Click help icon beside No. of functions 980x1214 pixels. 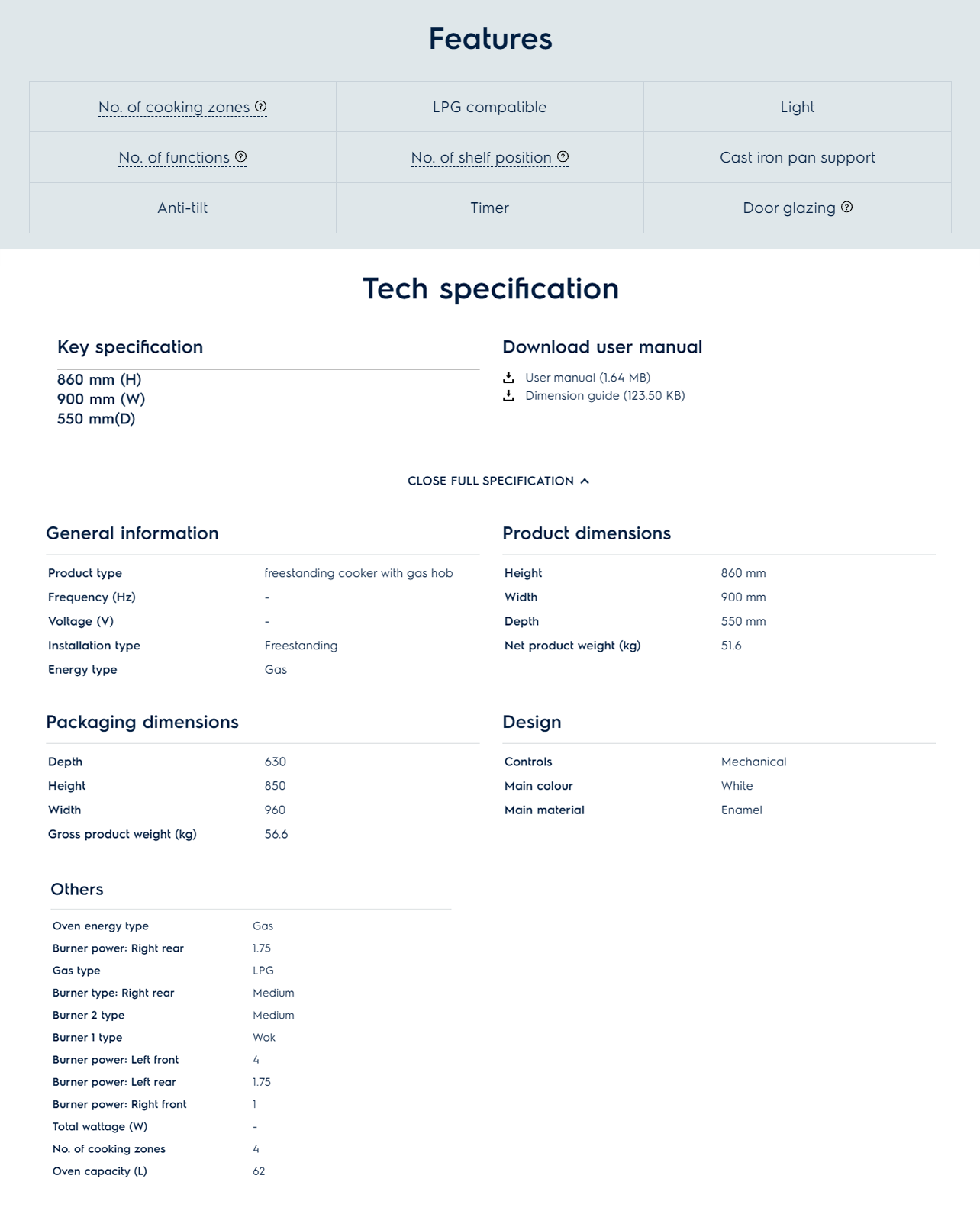[x=241, y=156]
